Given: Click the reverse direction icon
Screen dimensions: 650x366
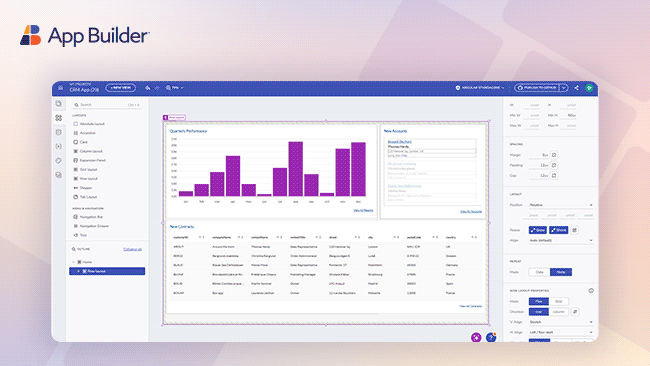Looking at the screenshot, I should 575,312.
